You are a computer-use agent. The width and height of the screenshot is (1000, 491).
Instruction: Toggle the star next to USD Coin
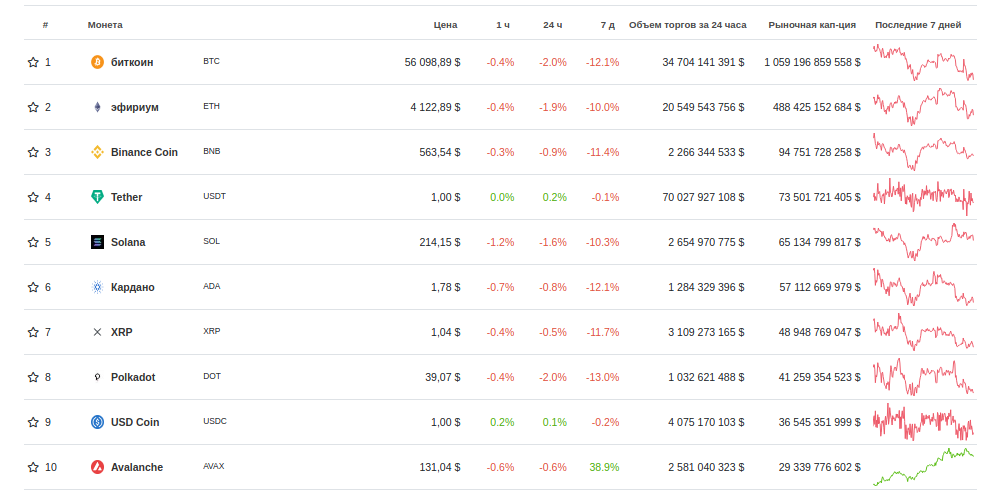click(x=33, y=422)
